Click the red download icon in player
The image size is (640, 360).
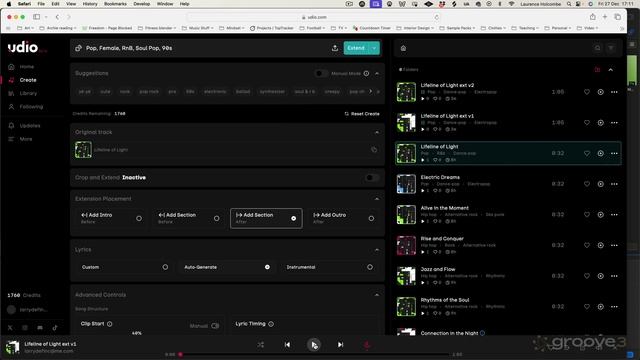367,345
